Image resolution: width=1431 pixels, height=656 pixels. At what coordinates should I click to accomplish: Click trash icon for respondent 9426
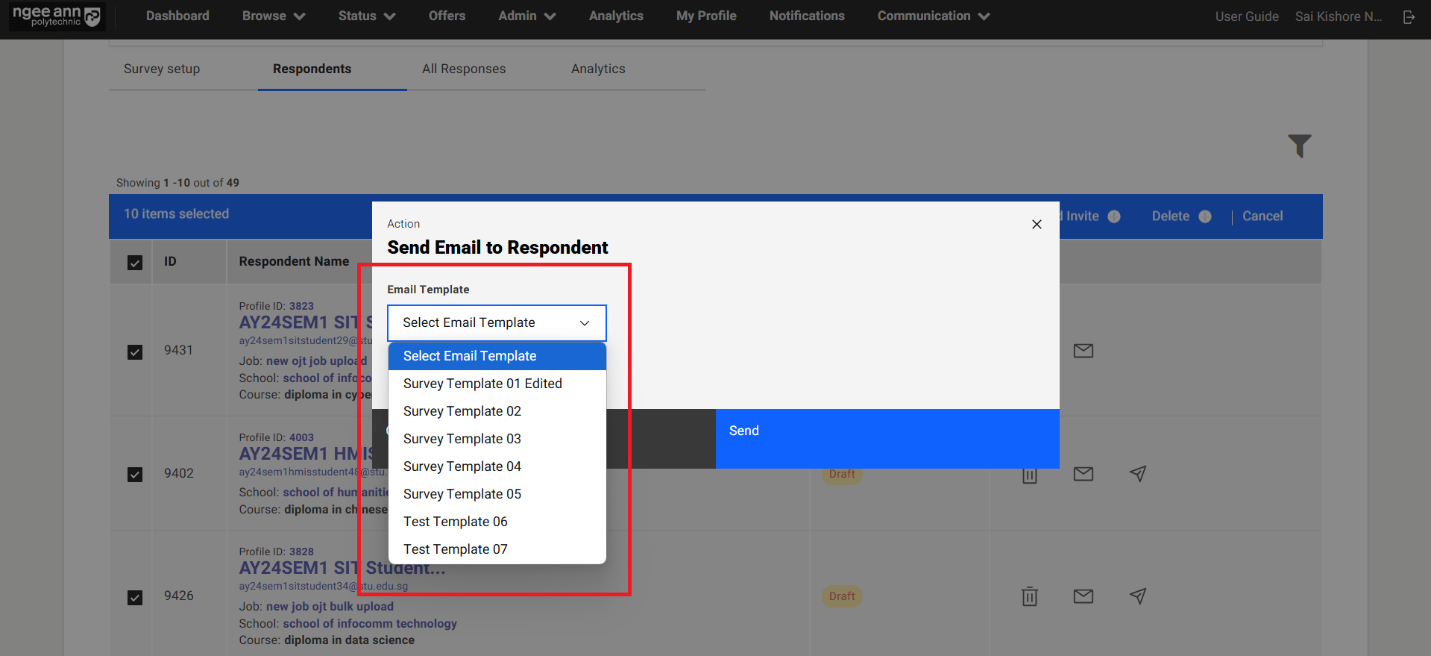tap(1029, 596)
